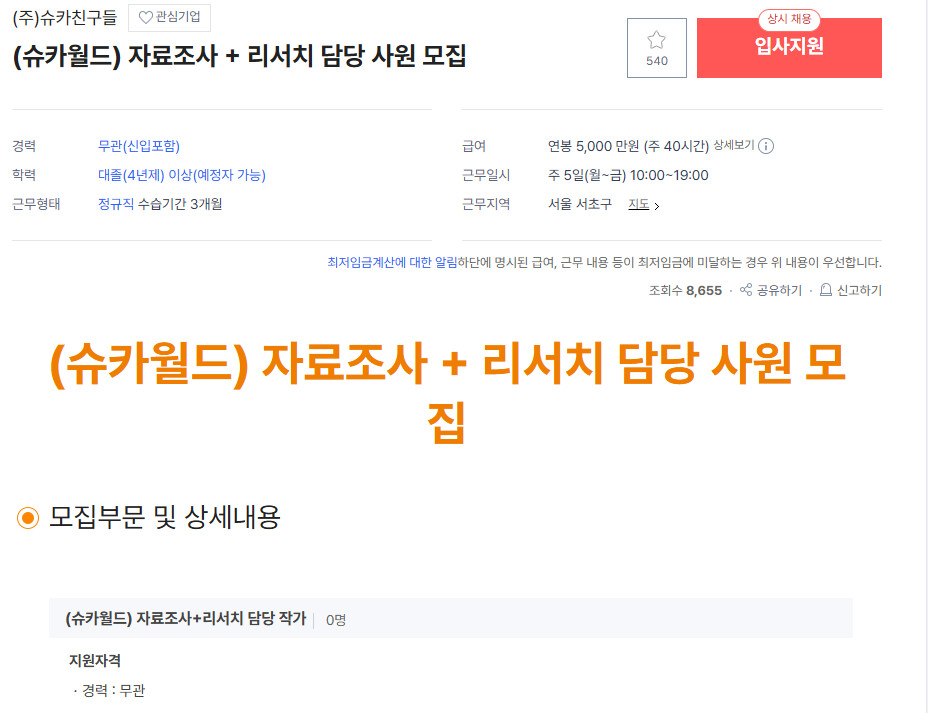Click the 상시 채용 badge
Viewport: 928px width, 713px height.
(x=789, y=19)
